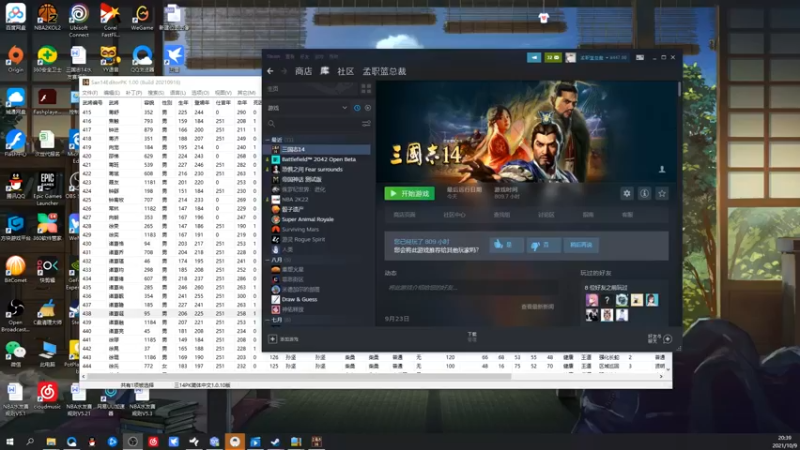Select row 415 in the editor table
The image size is (800, 450).
pos(170,112)
